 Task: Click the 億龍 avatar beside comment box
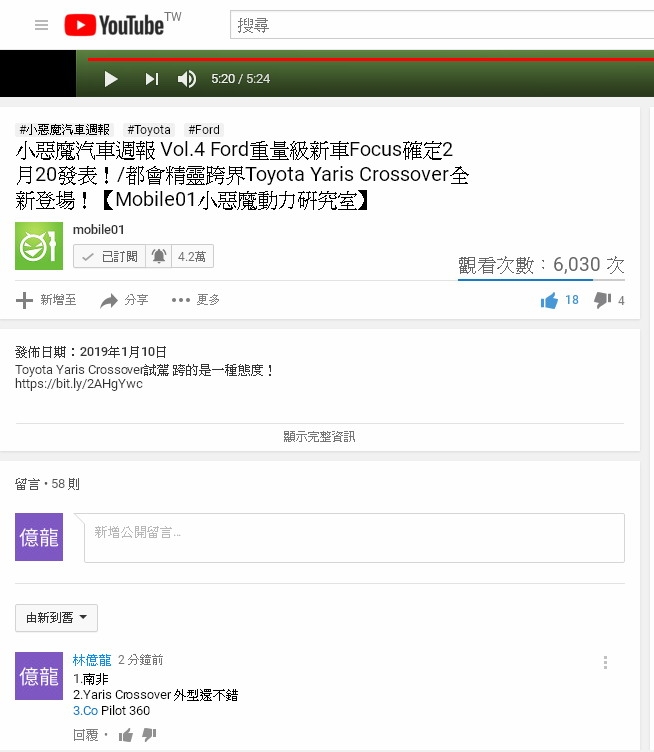tap(39, 537)
